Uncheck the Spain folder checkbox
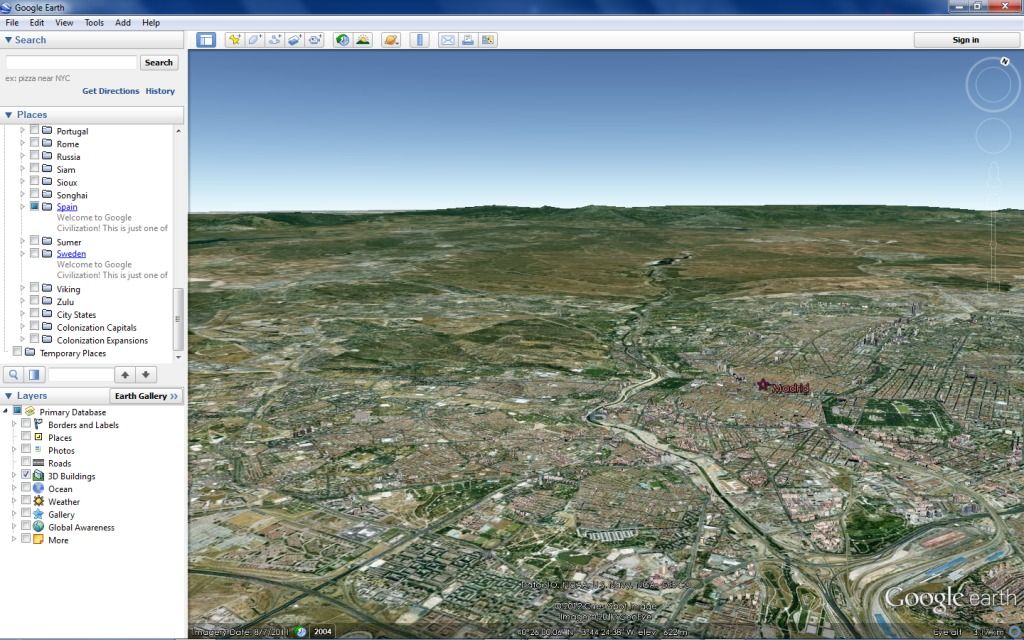Image resolution: width=1024 pixels, height=640 pixels. [x=35, y=206]
